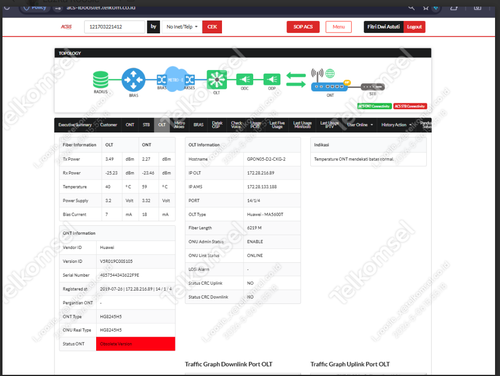Open the Metro Akses tab
The image size is (500, 376).
coord(179,125)
